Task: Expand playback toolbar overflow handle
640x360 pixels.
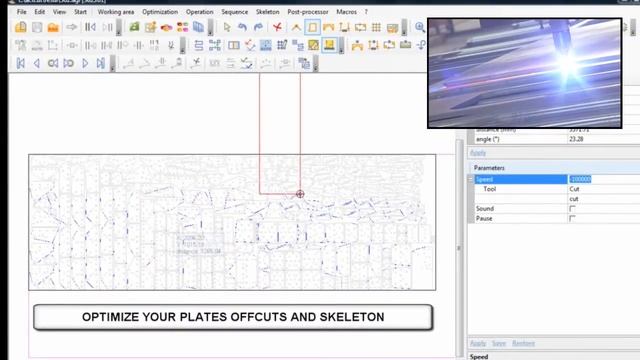Action: (113, 63)
